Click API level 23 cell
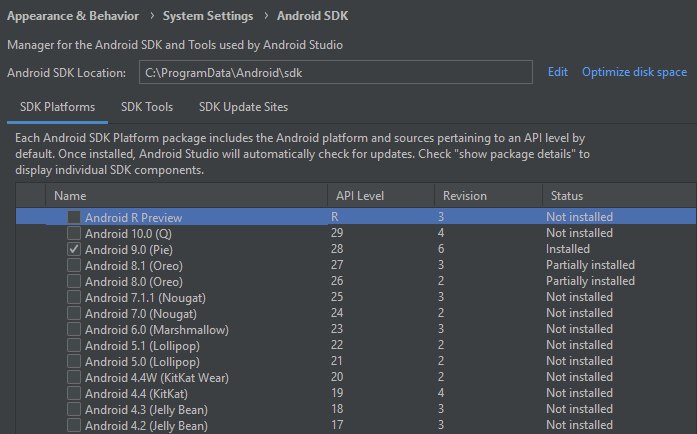The image size is (697, 434). pyautogui.click(x=337, y=329)
